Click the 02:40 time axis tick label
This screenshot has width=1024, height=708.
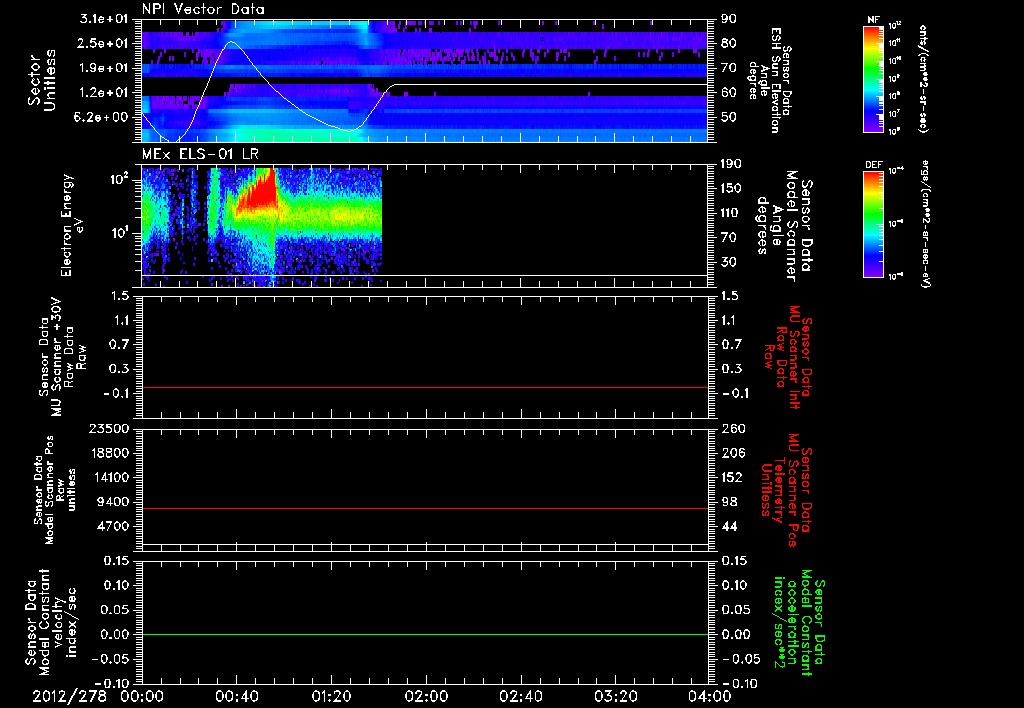520,696
